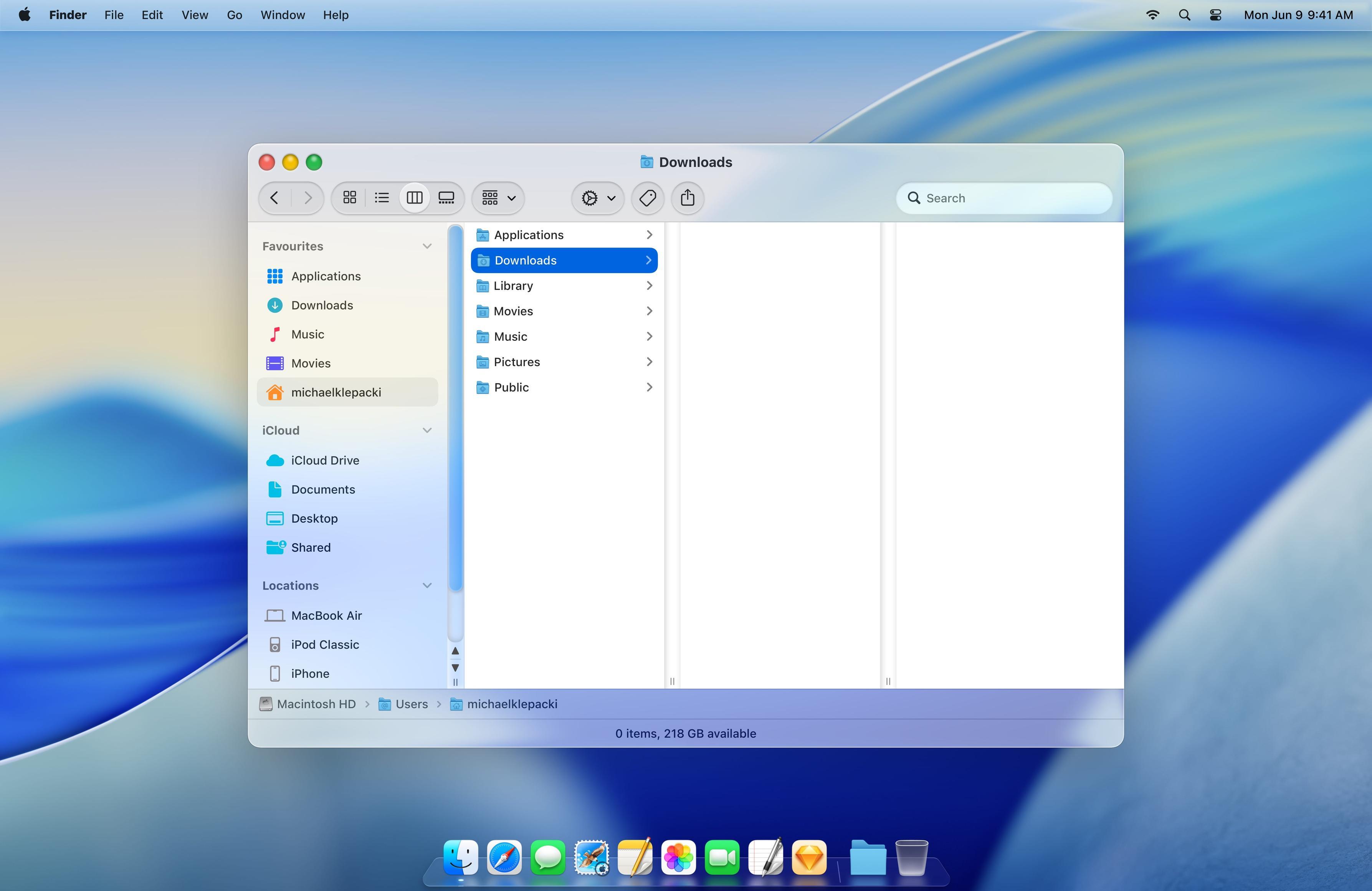Select the Library folder
Image resolution: width=1372 pixels, height=891 pixels.
point(564,285)
